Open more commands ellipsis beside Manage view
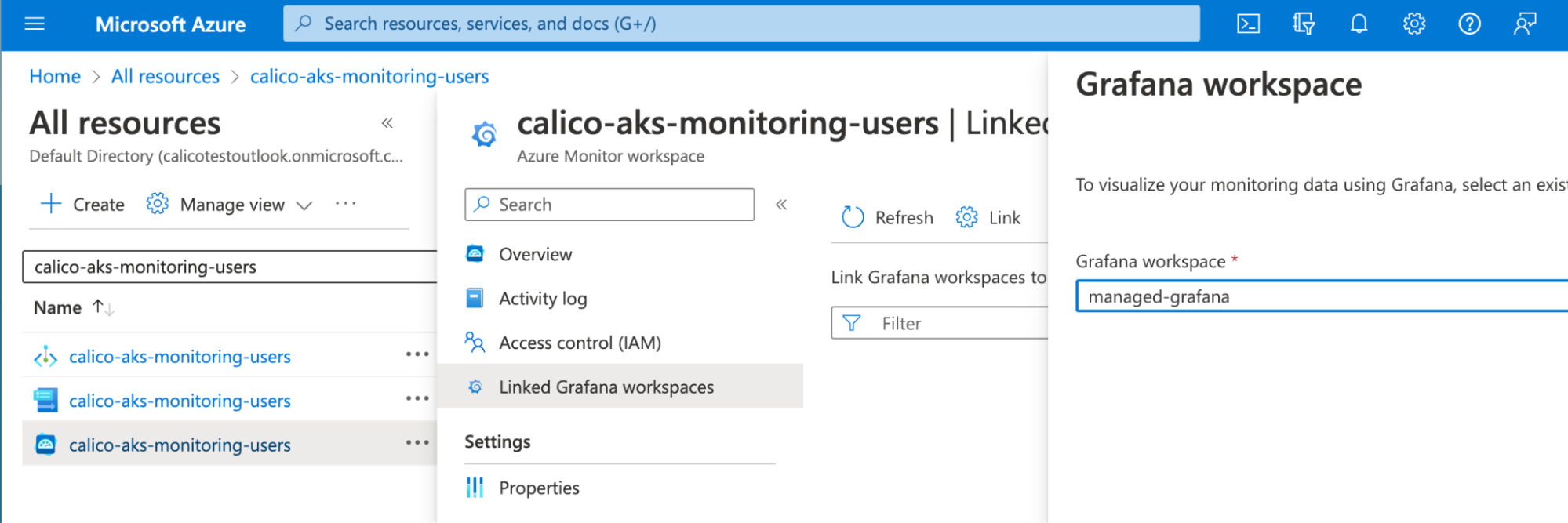The width and height of the screenshot is (1568, 523). [345, 204]
